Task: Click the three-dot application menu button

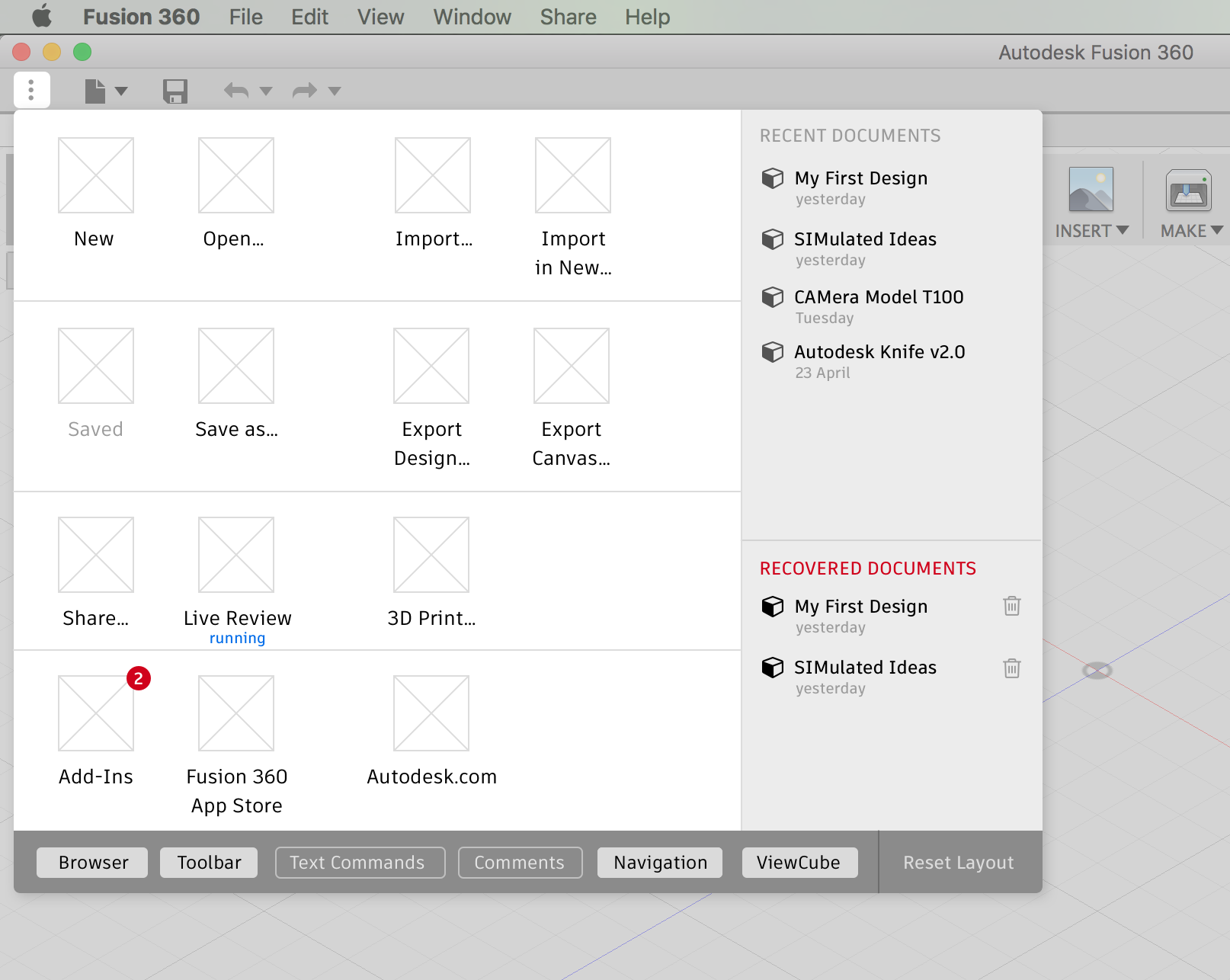Action: [x=31, y=90]
